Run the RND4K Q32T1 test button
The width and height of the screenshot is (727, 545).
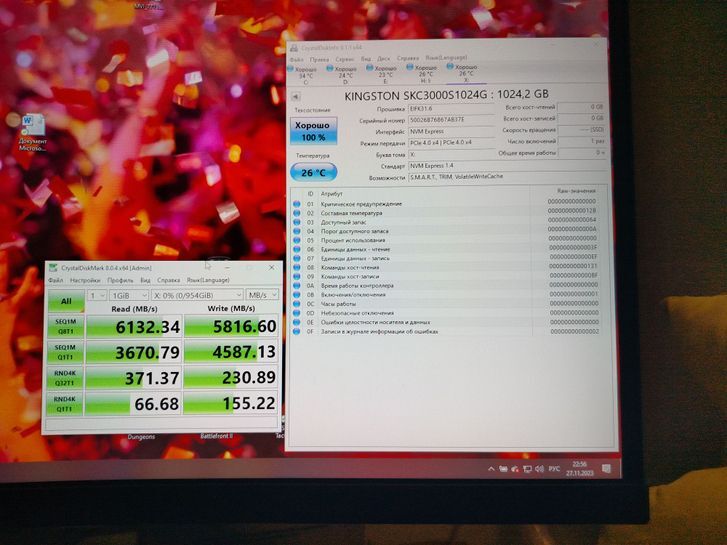65,378
